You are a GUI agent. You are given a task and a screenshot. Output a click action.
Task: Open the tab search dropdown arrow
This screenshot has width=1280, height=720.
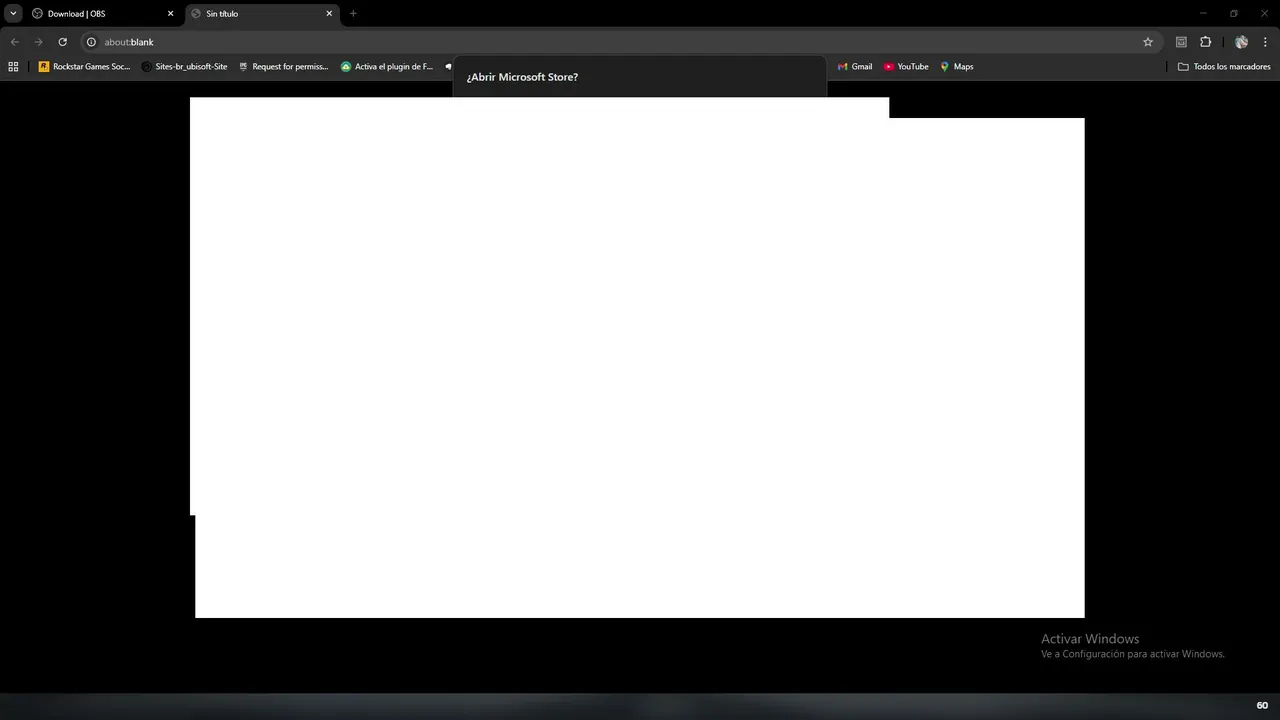tap(13, 13)
